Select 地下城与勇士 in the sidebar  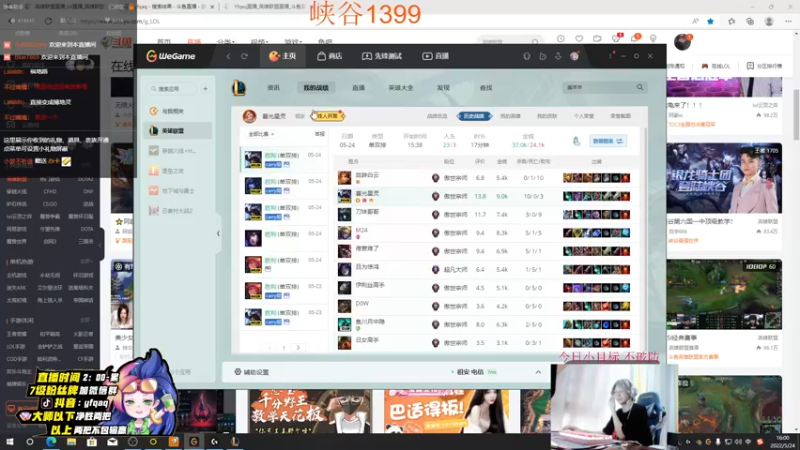click(x=178, y=191)
